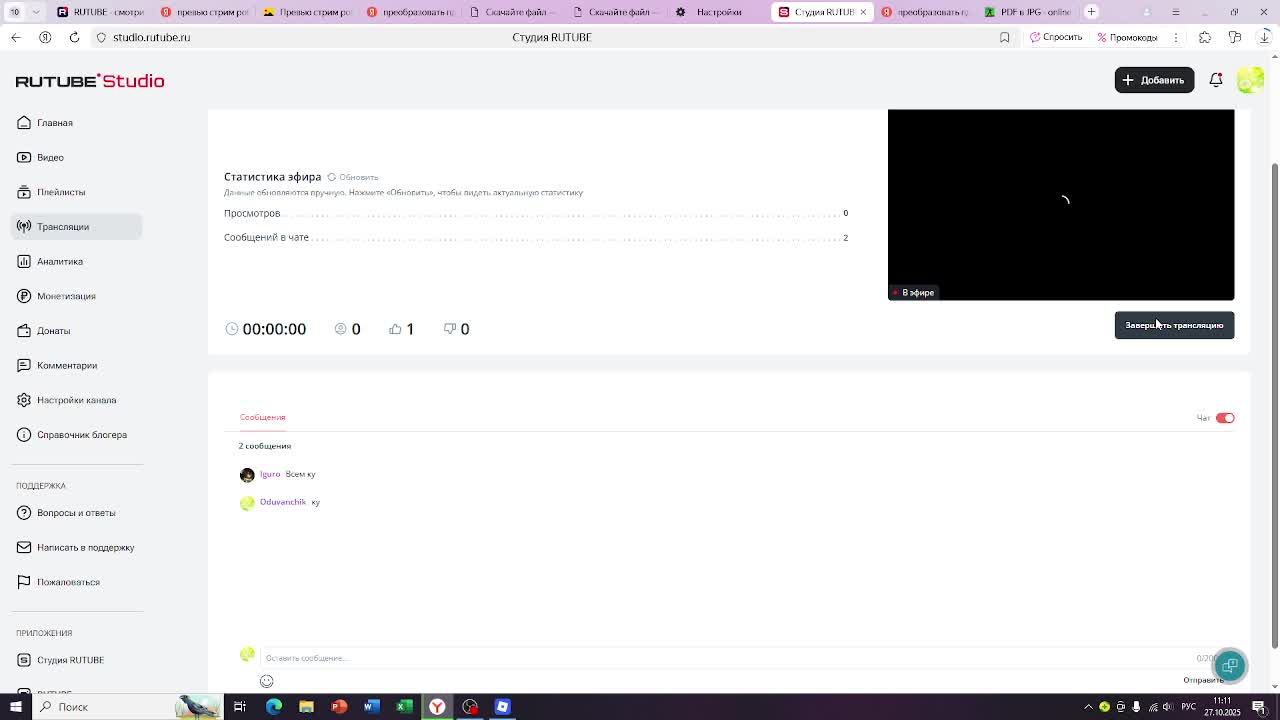Open the Аналитика page
This screenshot has width=1280, height=720.
tap(60, 261)
